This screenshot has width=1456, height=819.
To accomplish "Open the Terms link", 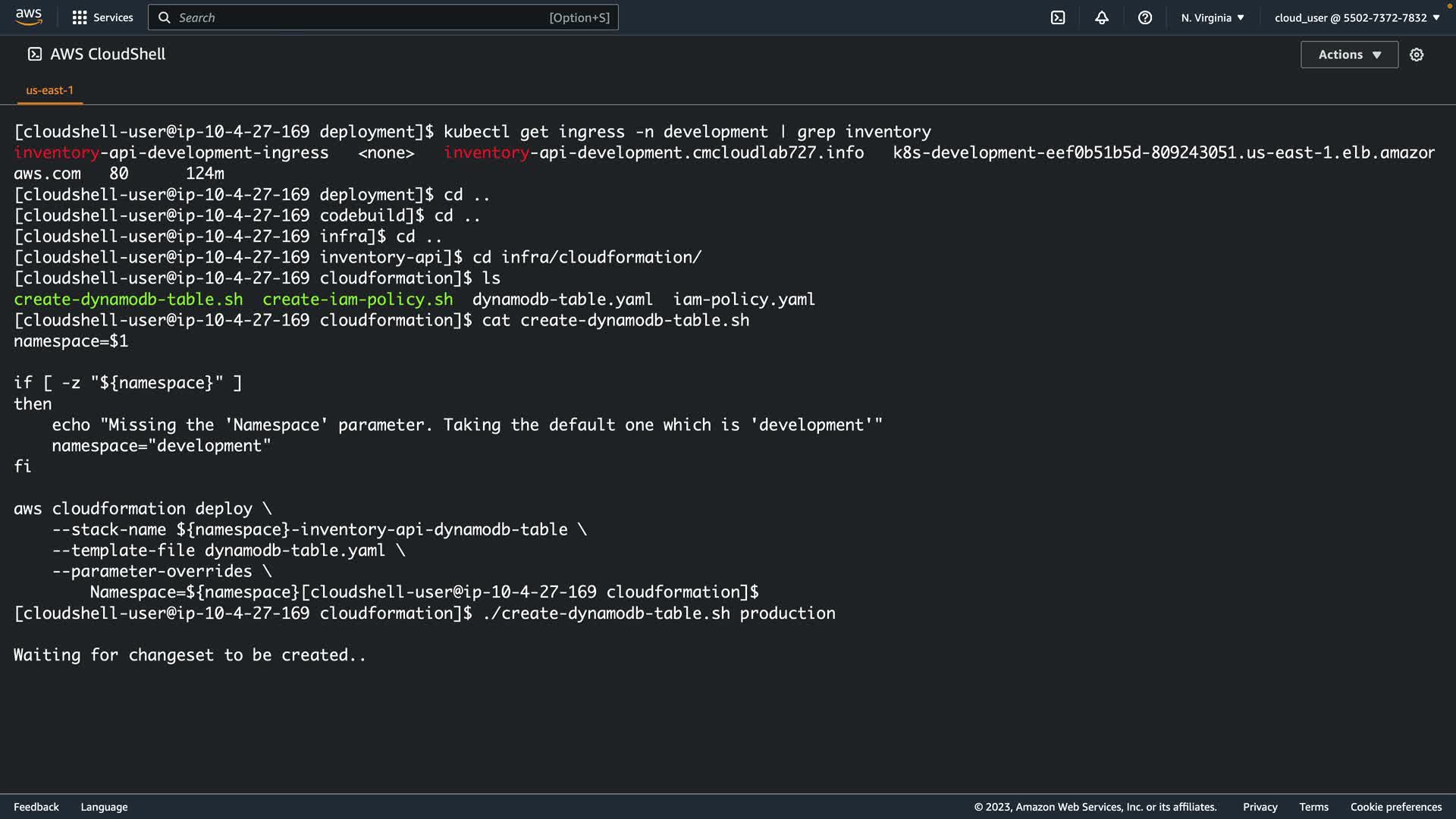I will coord(1313,807).
